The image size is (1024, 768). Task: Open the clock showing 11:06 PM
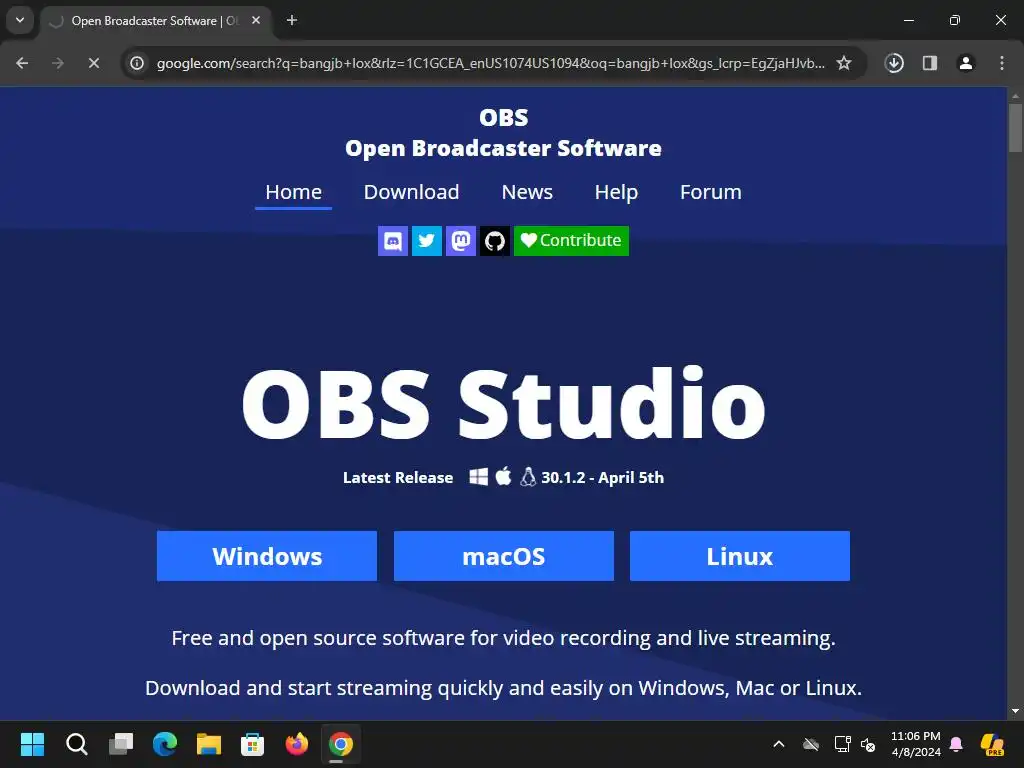916,744
